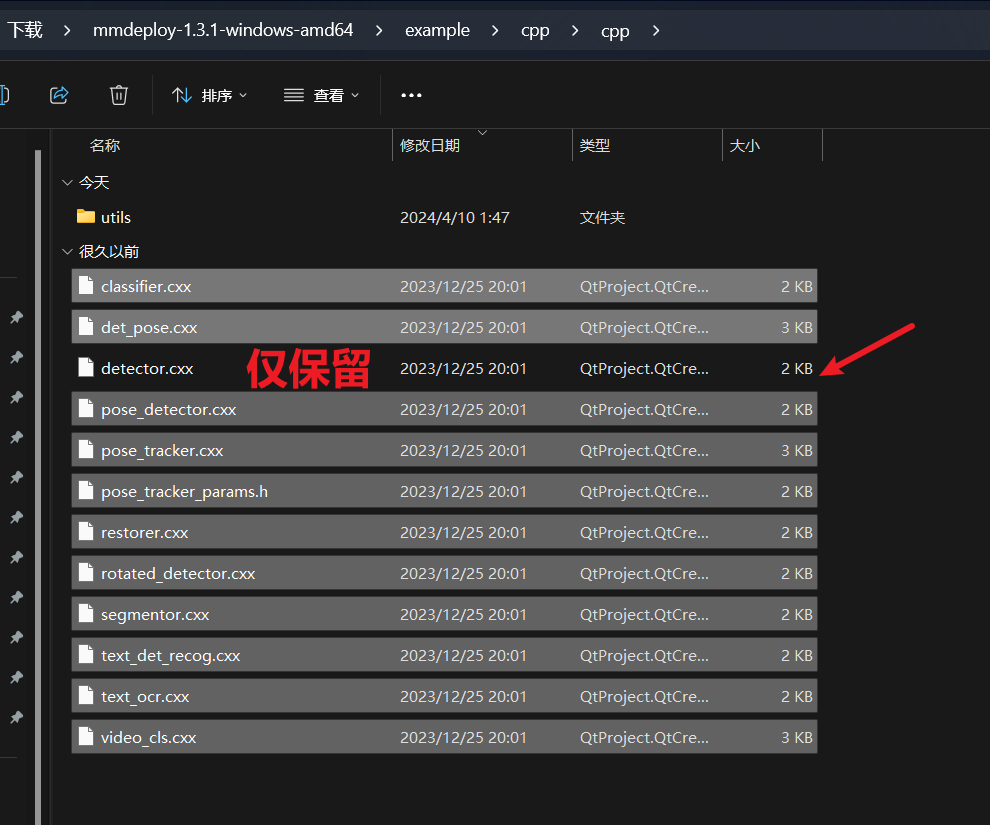Click the Delete trash icon
Screen dimensions: 990x825
coord(119,95)
